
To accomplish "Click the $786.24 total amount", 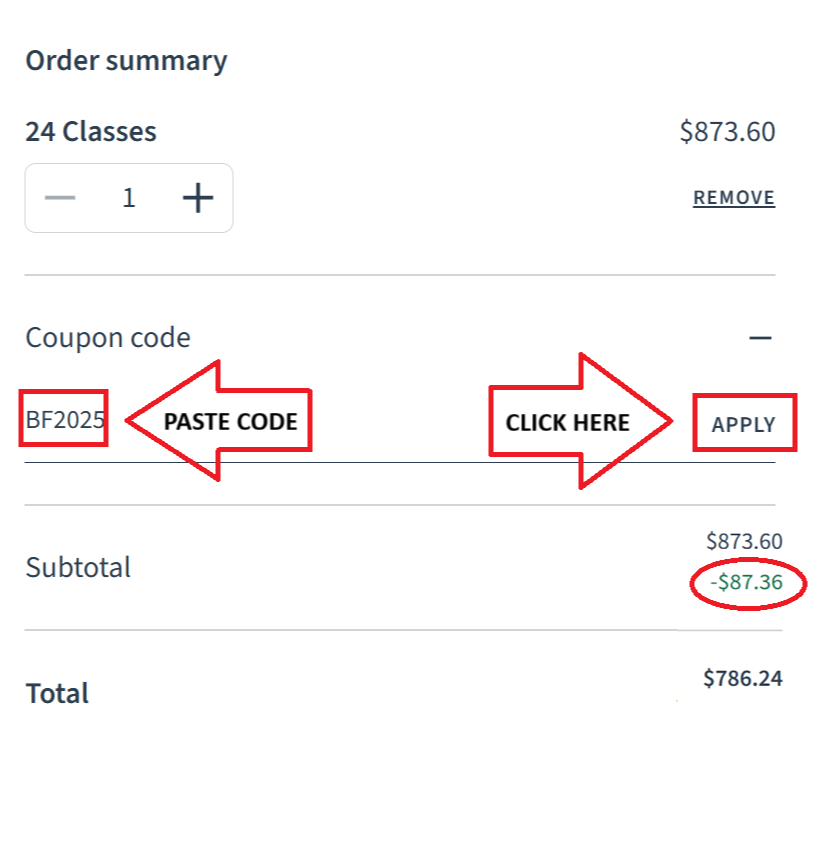I will click(742, 679).
